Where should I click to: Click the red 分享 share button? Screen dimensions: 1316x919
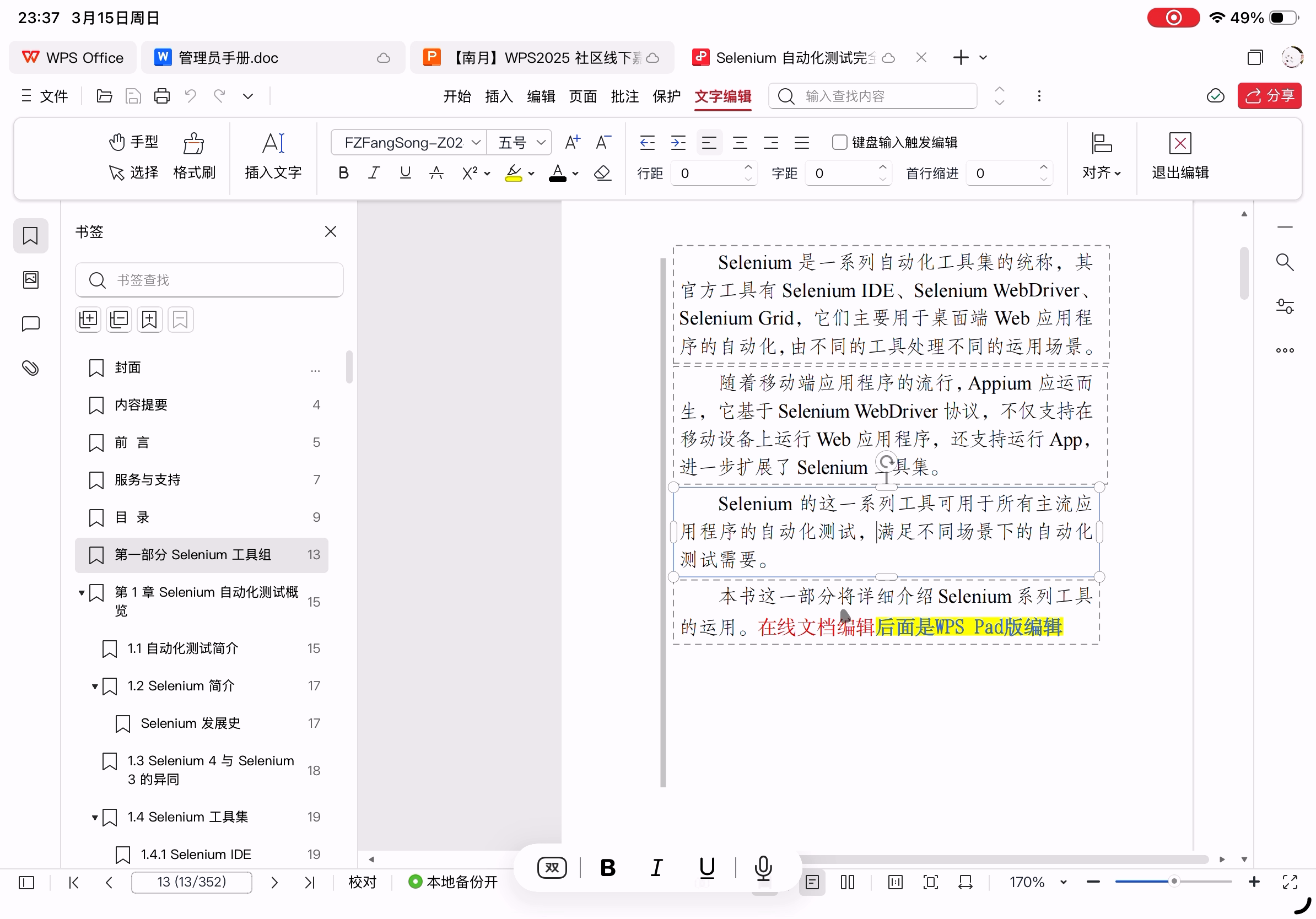[x=1269, y=96]
